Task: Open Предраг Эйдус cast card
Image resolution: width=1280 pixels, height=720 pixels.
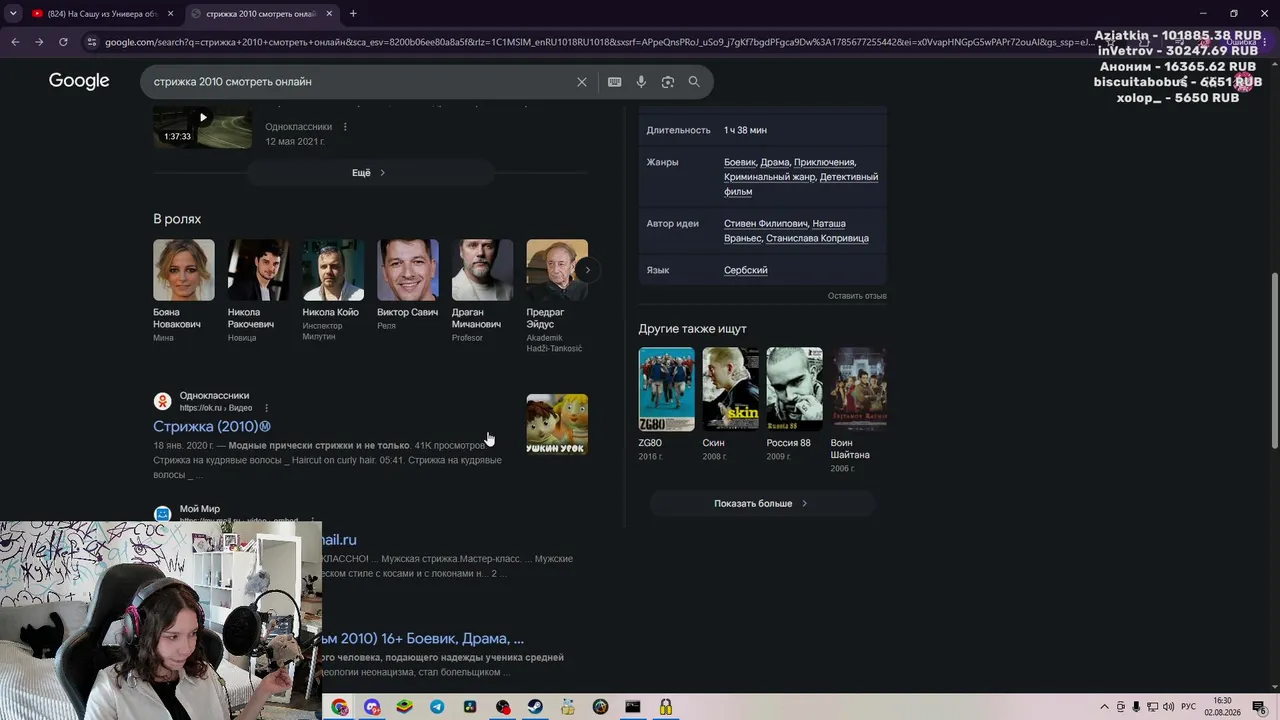Action: 557,296
